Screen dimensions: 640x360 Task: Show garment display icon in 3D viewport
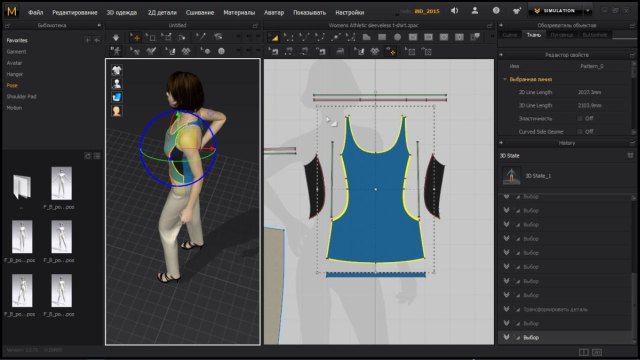pos(117,70)
